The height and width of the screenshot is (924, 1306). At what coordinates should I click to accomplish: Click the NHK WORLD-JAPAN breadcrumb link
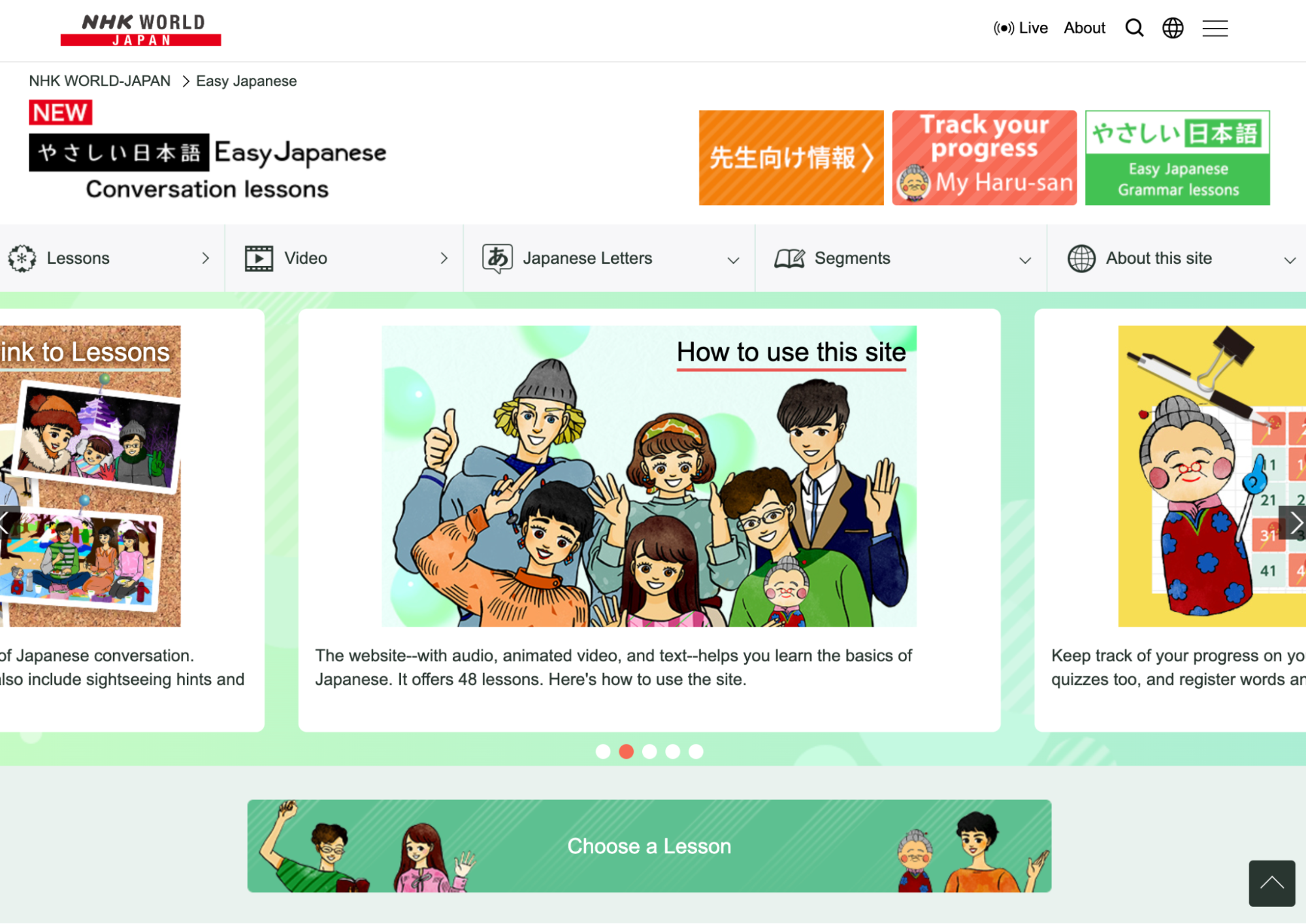tap(99, 81)
